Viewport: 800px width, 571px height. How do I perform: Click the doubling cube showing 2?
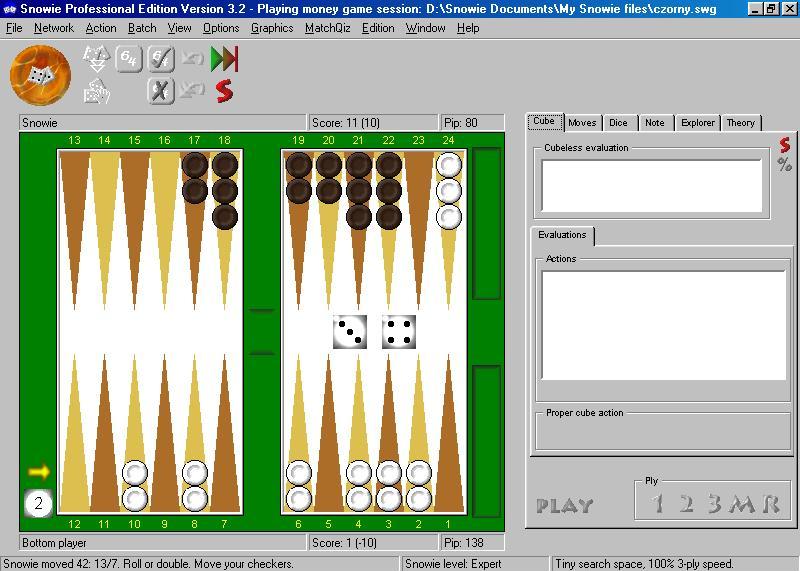(38, 503)
